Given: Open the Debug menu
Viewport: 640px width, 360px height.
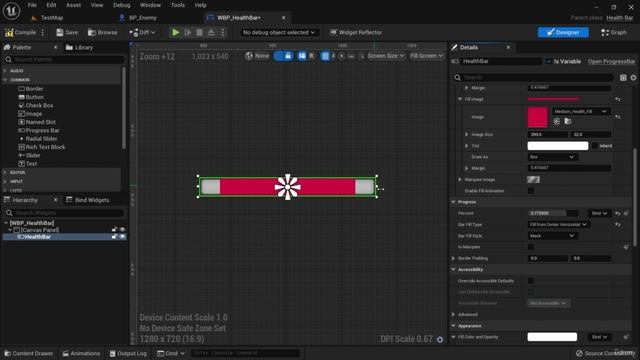Looking at the screenshot, I should coord(122,5).
